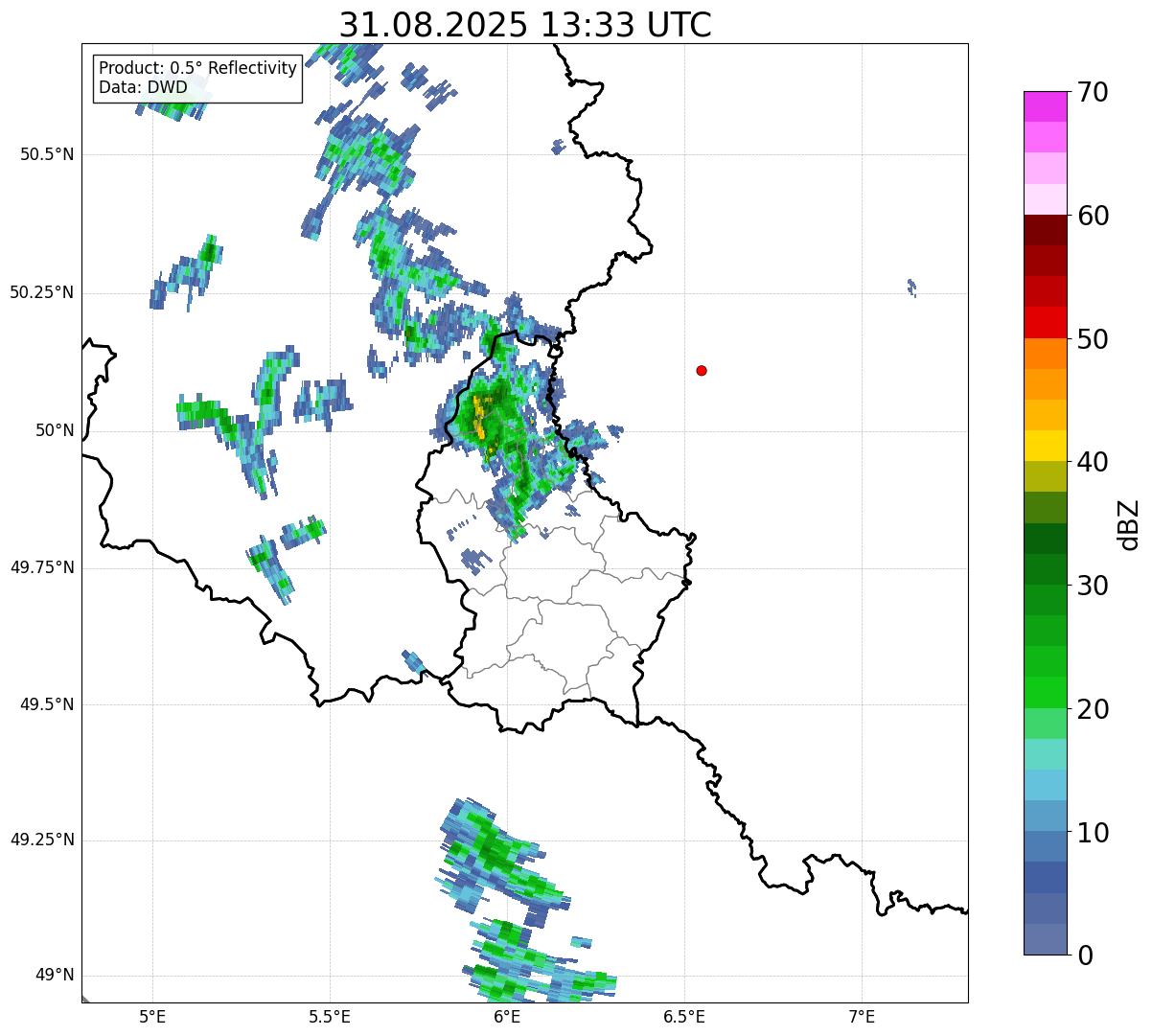Click the dBZ colorbar axis label
The width and height of the screenshot is (1152, 1036).
pyautogui.click(x=1129, y=524)
